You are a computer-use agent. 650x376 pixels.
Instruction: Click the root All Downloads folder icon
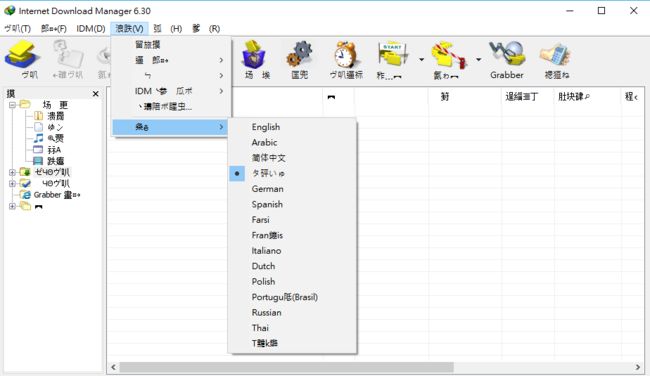coord(25,104)
